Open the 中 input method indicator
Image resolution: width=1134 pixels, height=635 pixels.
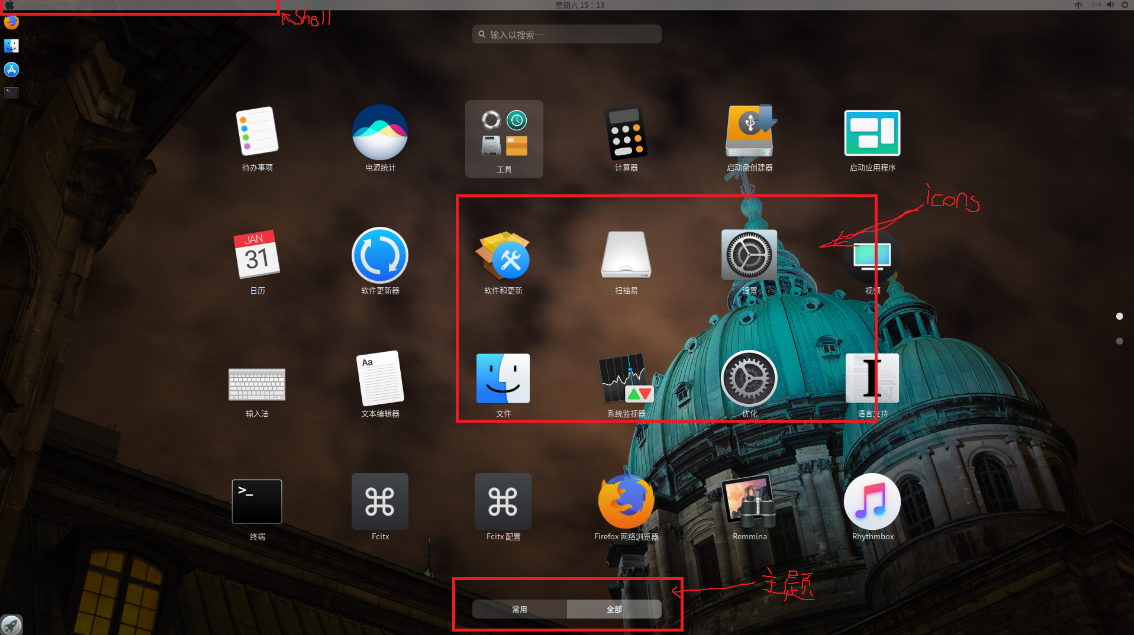point(1078,5)
